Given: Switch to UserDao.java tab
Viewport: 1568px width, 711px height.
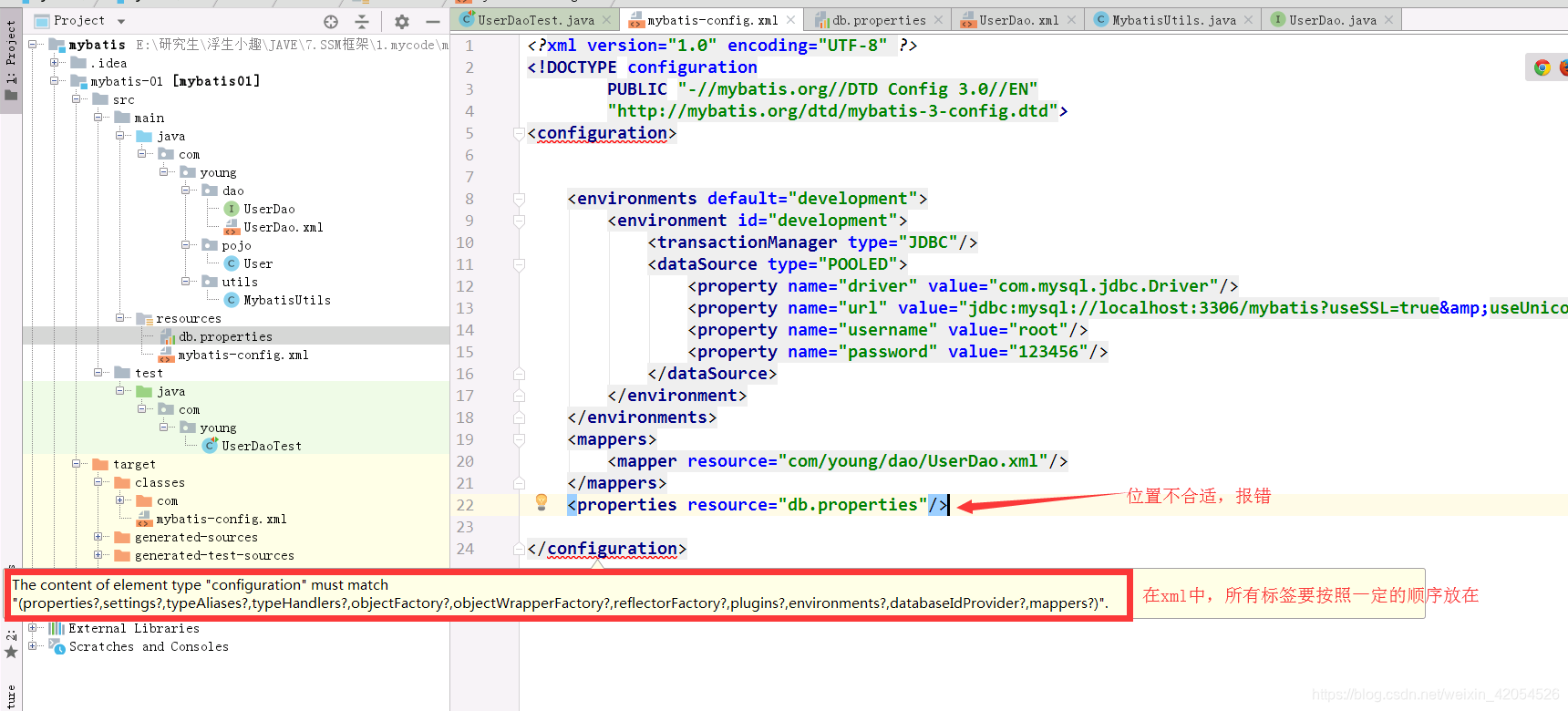Looking at the screenshot, I should point(1333,20).
